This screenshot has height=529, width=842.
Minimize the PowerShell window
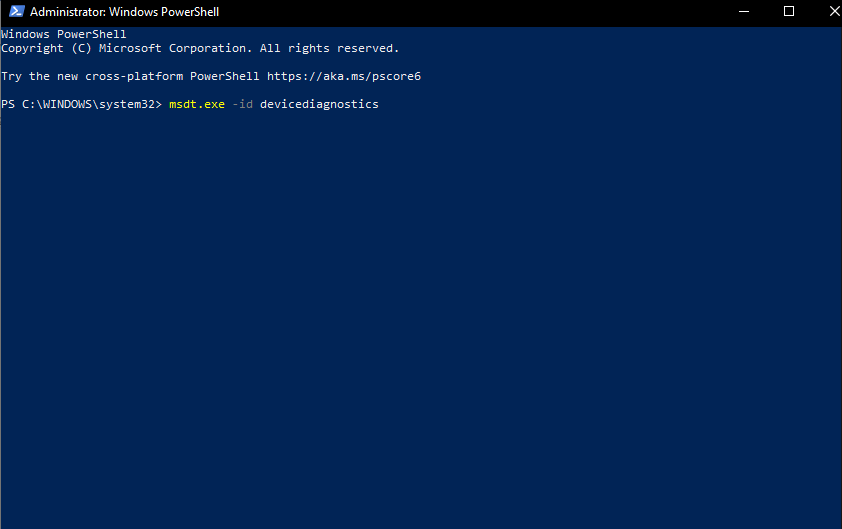tap(744, 11)
